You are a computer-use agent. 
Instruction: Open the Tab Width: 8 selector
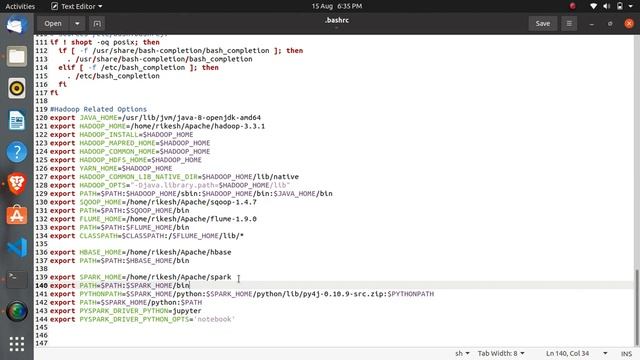pyautogui.click(x=501, y=353)
